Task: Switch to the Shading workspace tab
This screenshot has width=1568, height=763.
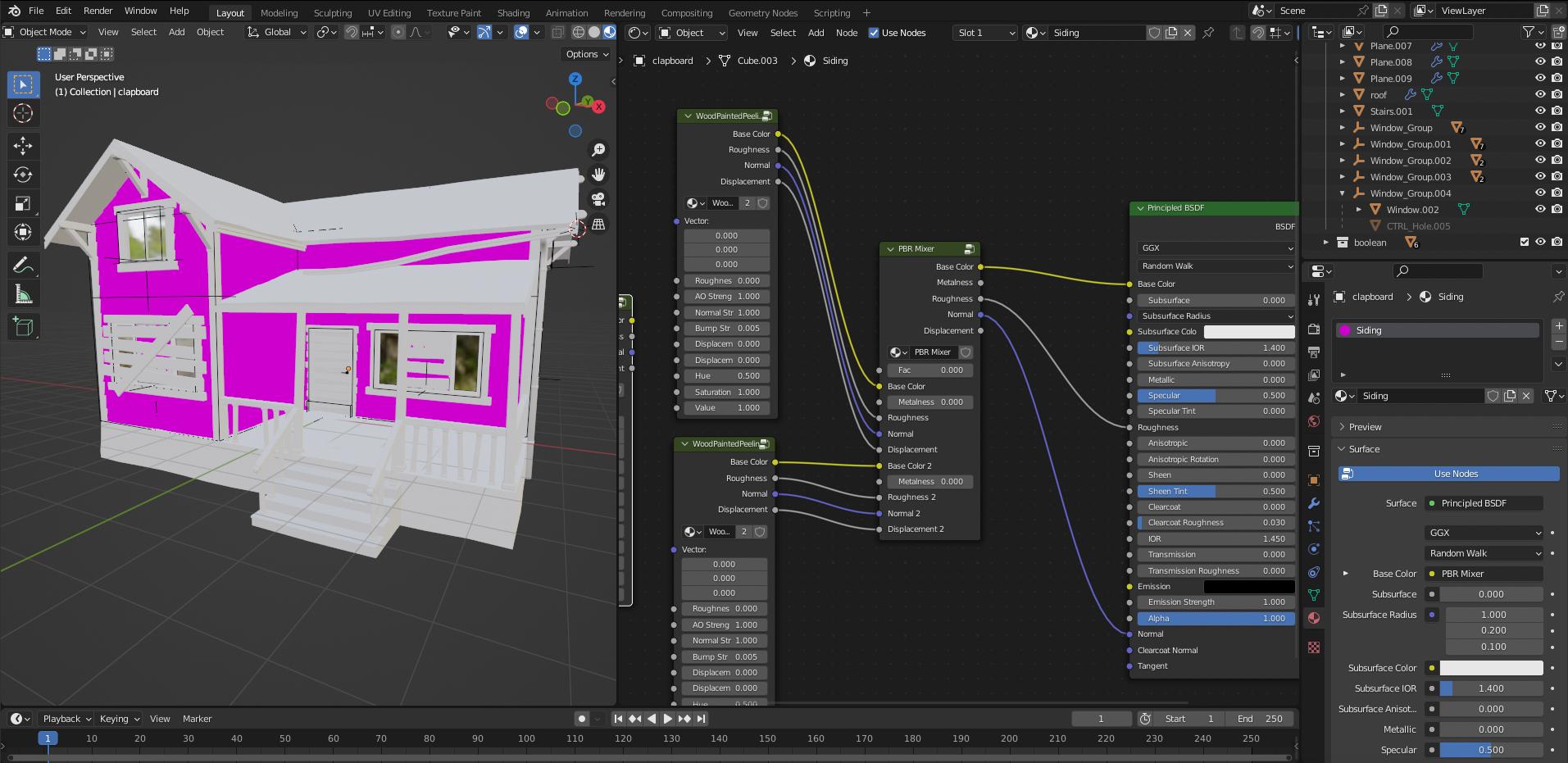Action: (513, 12)
